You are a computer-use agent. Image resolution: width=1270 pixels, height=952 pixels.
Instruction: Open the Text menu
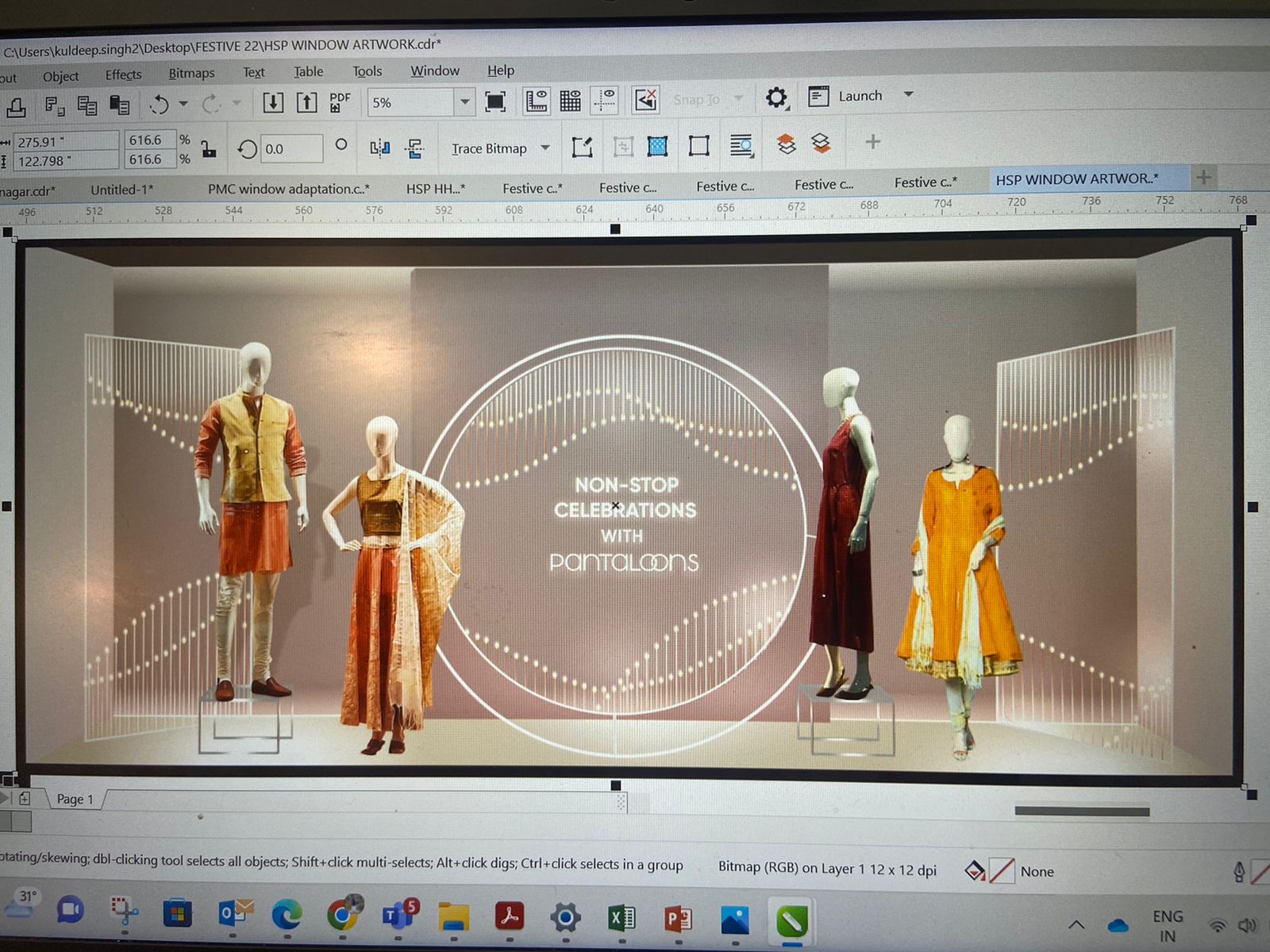(254, 72)
